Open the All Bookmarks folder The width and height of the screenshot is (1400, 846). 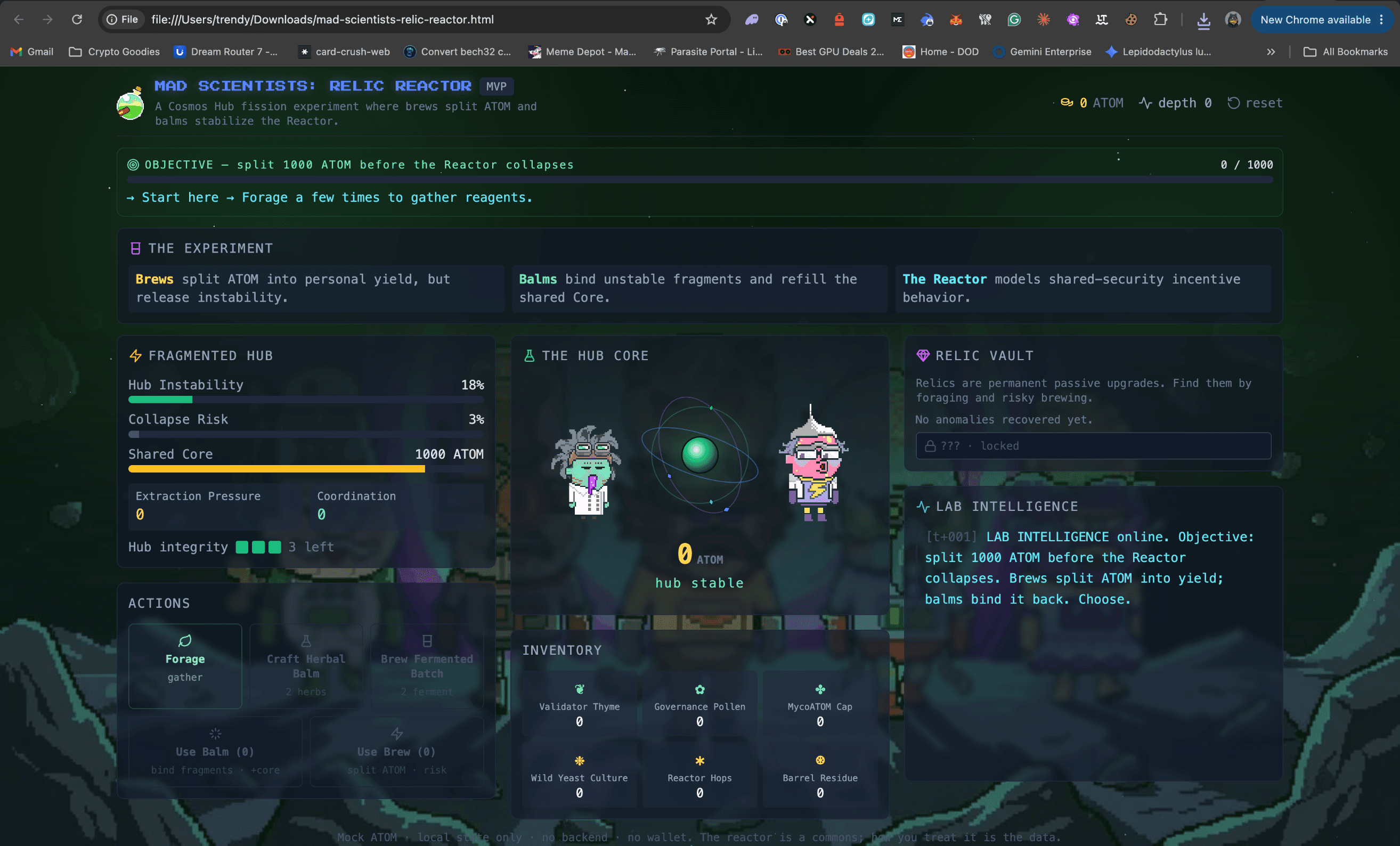coord(1345,52)
